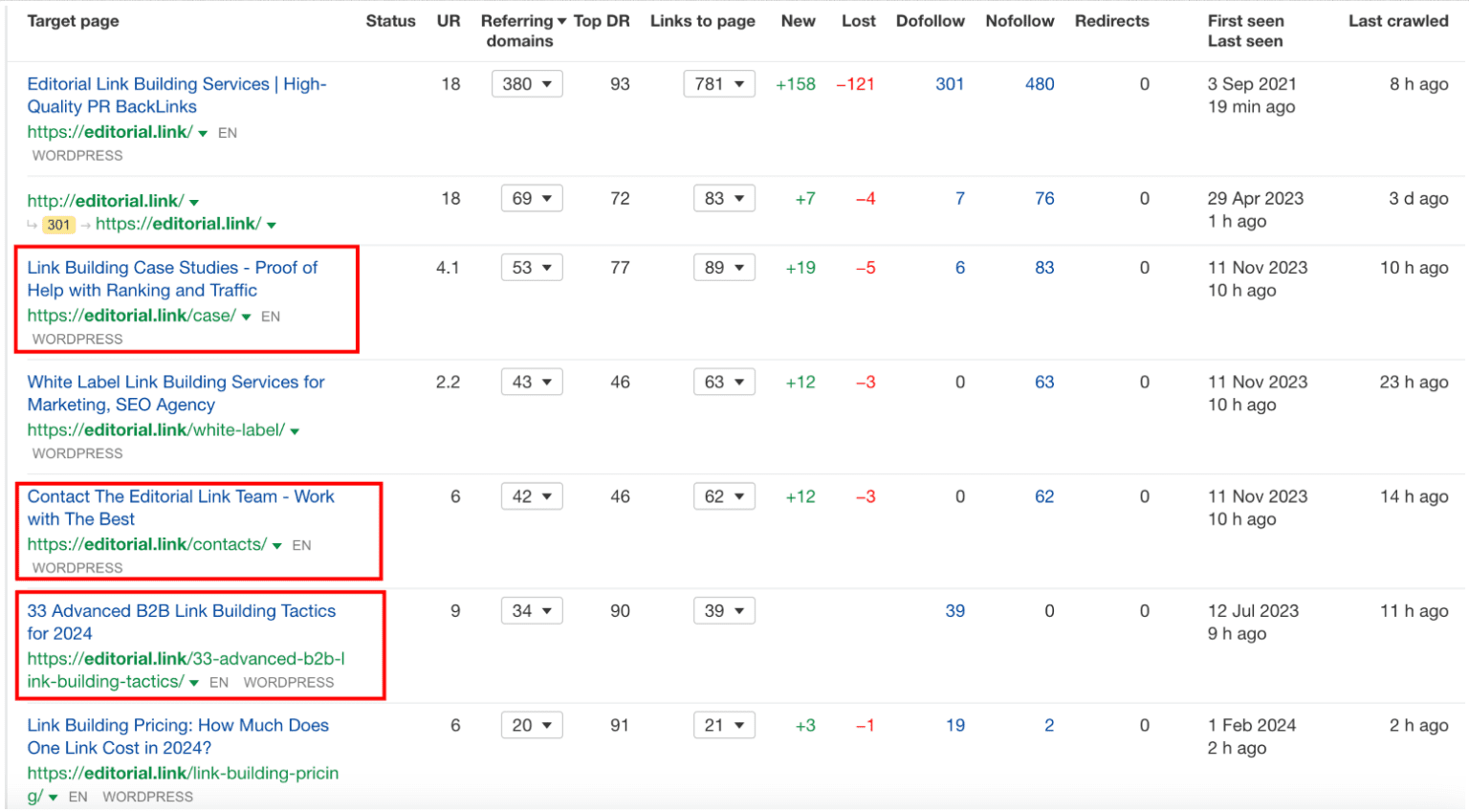Select the '–121' lost links value
This screenshot has height=812, width=1469.
point(856,84)
